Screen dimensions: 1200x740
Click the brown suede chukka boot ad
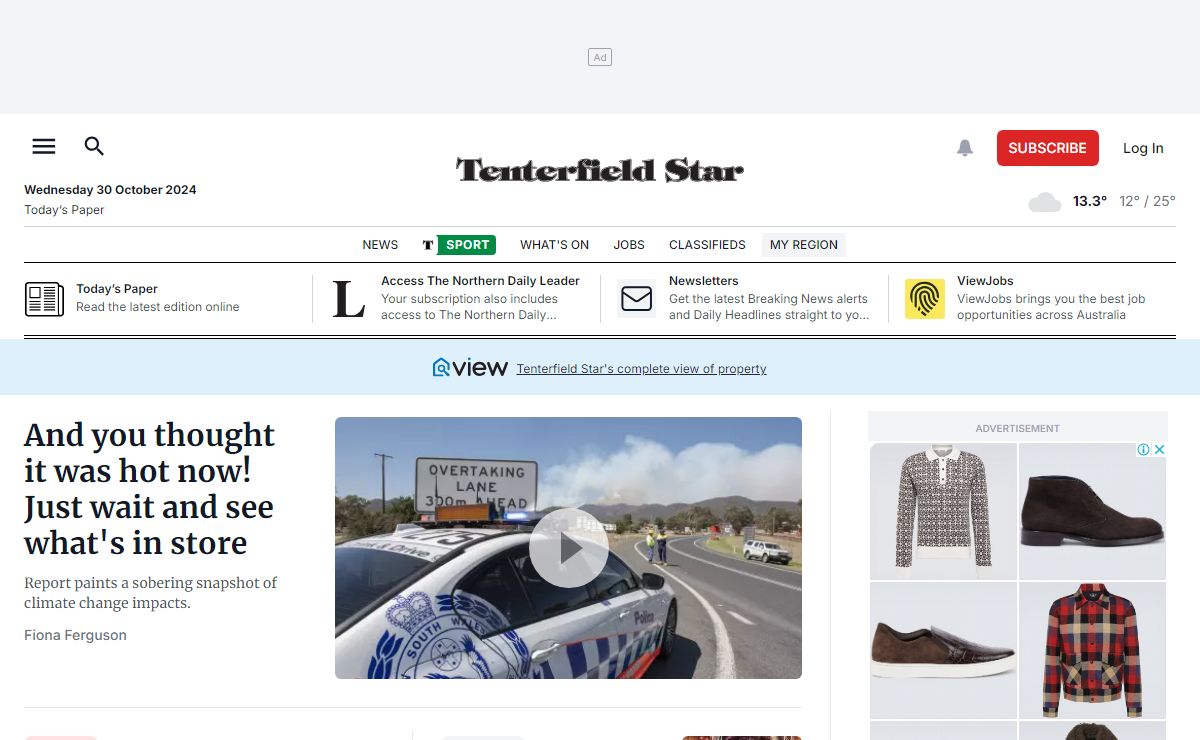pyautogui.click(x=1093, y=511)
